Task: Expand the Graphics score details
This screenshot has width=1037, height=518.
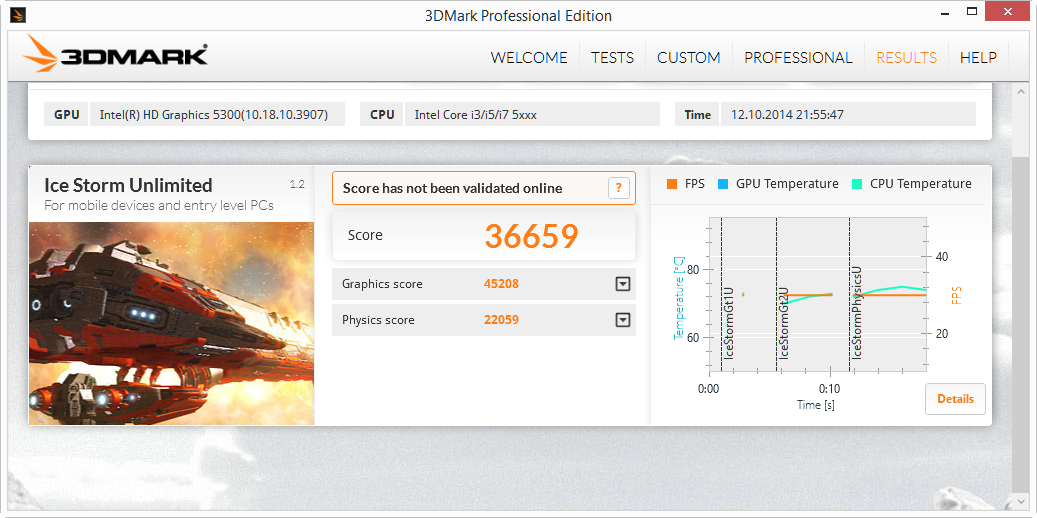Action: click(622, 284)
